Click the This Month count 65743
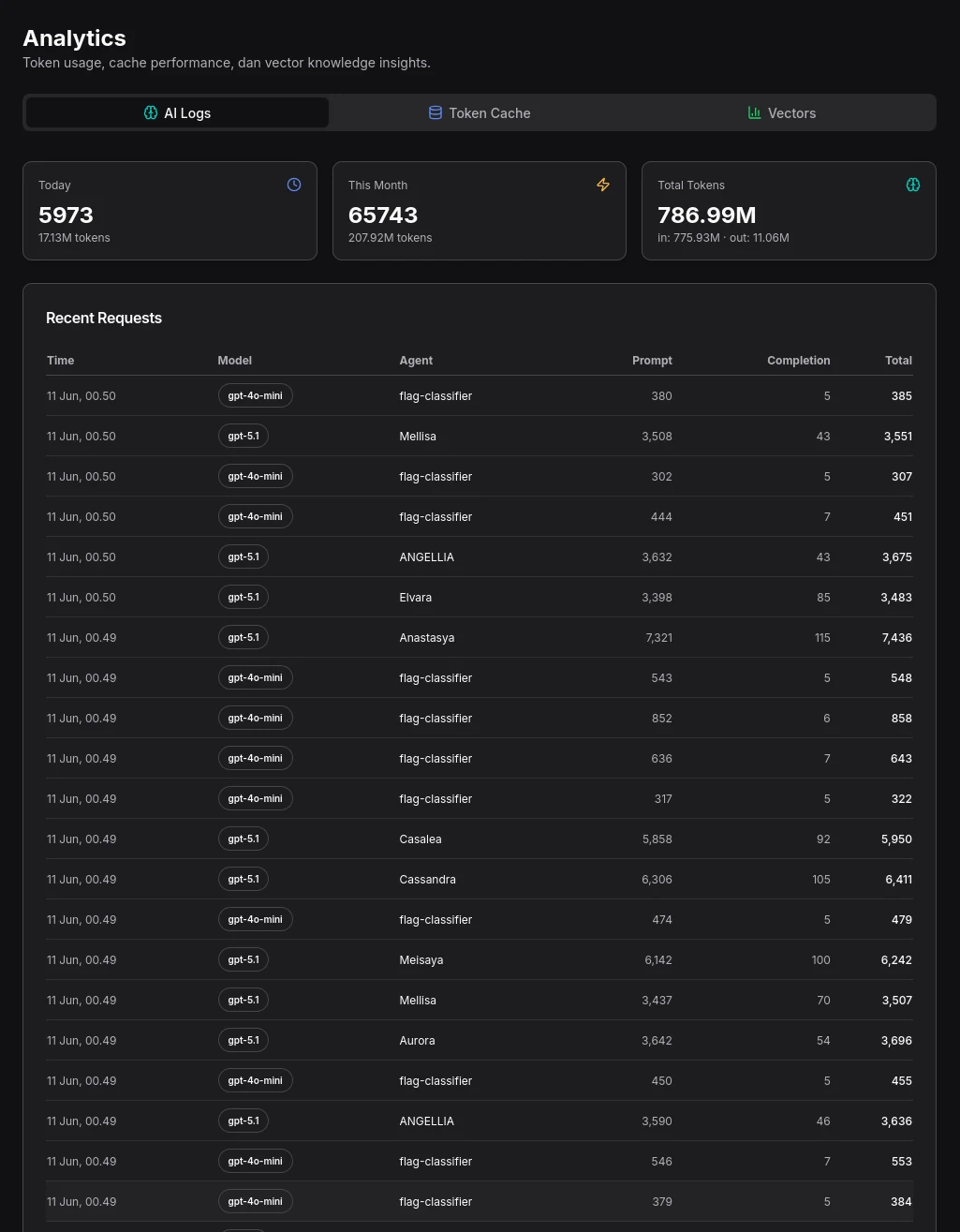The width and height of the screenshot is (960, 1232). coord(383,215)
